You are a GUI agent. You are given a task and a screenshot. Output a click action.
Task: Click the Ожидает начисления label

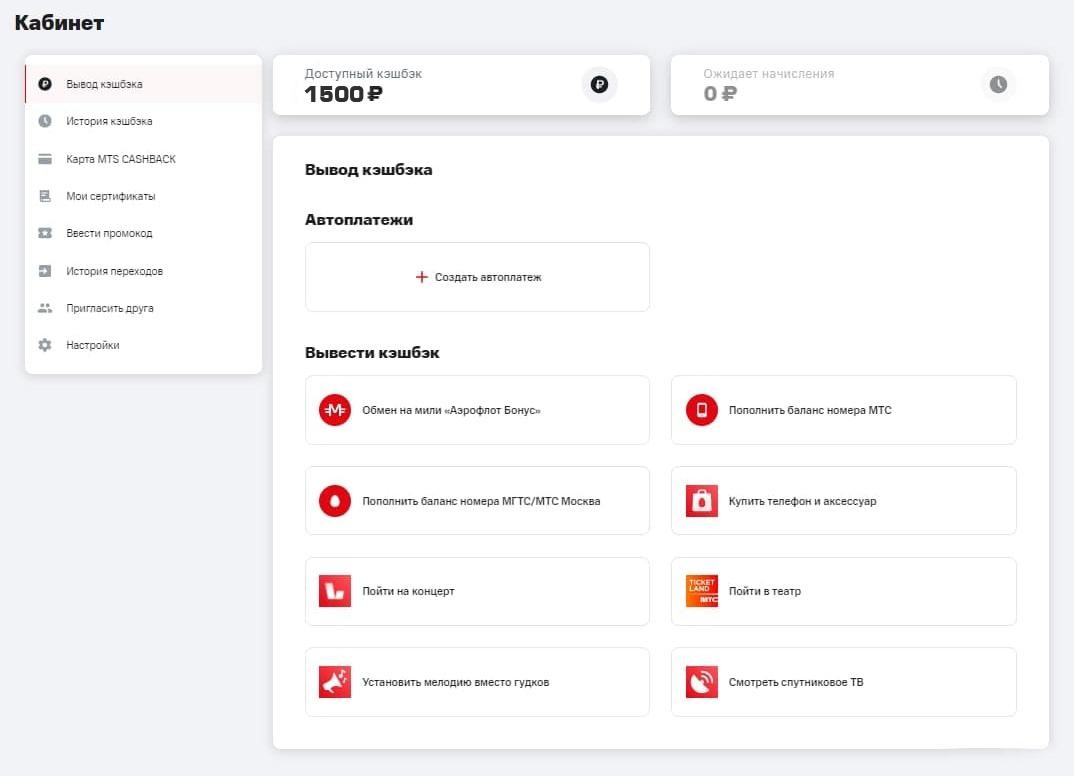(x=769, y=73)
